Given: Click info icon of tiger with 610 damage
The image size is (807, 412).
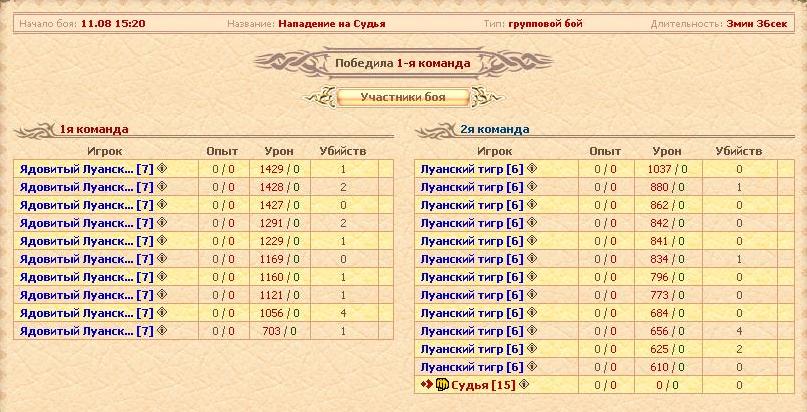Looking at the screenshot, I should 532,366.
